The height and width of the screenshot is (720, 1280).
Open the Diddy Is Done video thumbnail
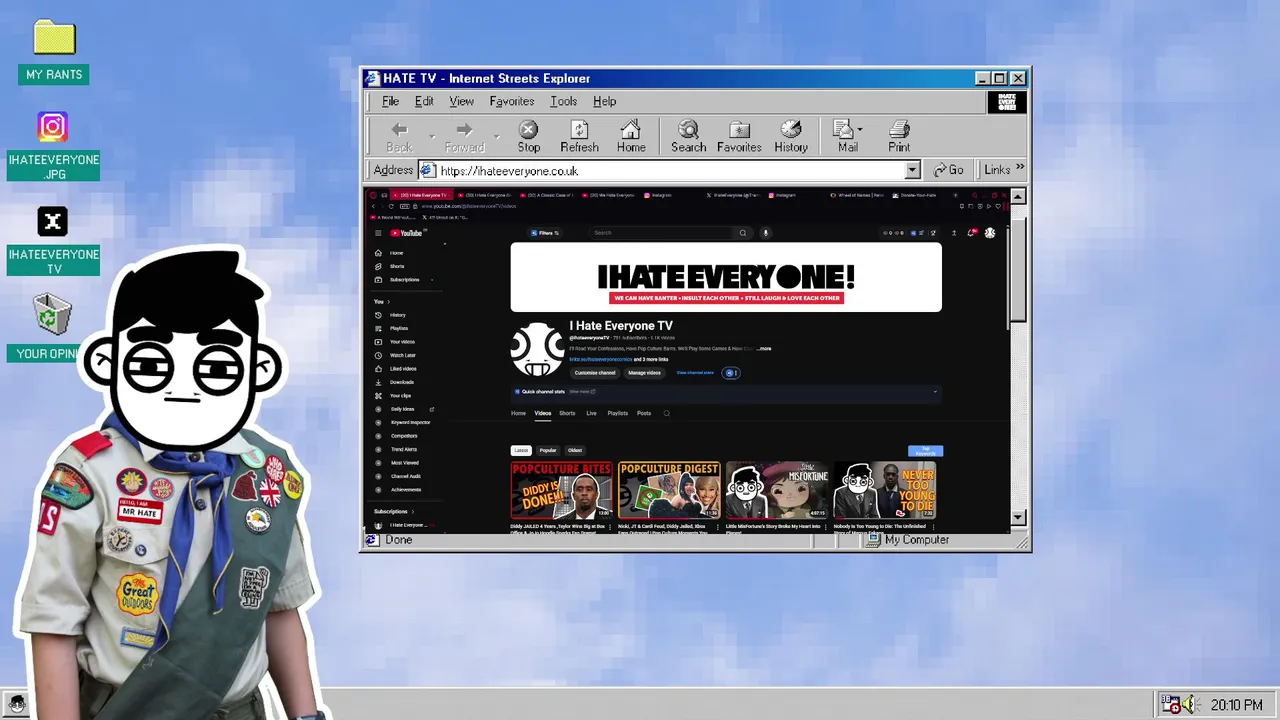tap(561, 490)
